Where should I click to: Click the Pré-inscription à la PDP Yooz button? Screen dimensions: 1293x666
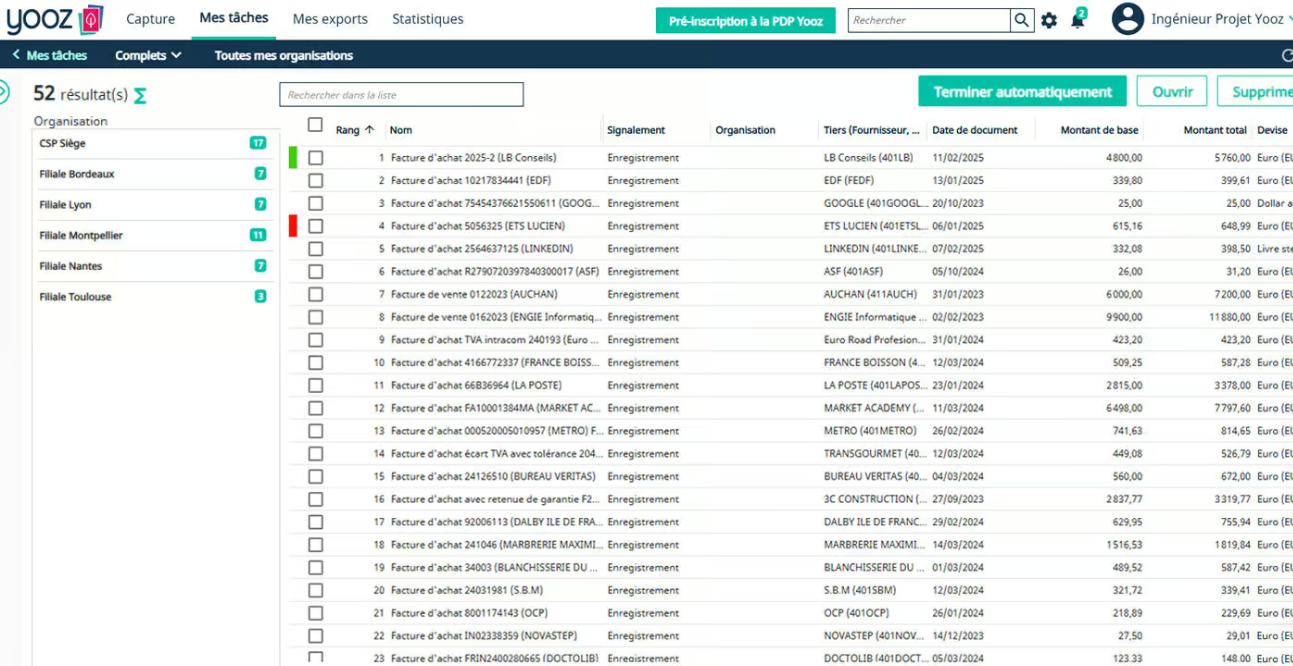pos(745,21)
